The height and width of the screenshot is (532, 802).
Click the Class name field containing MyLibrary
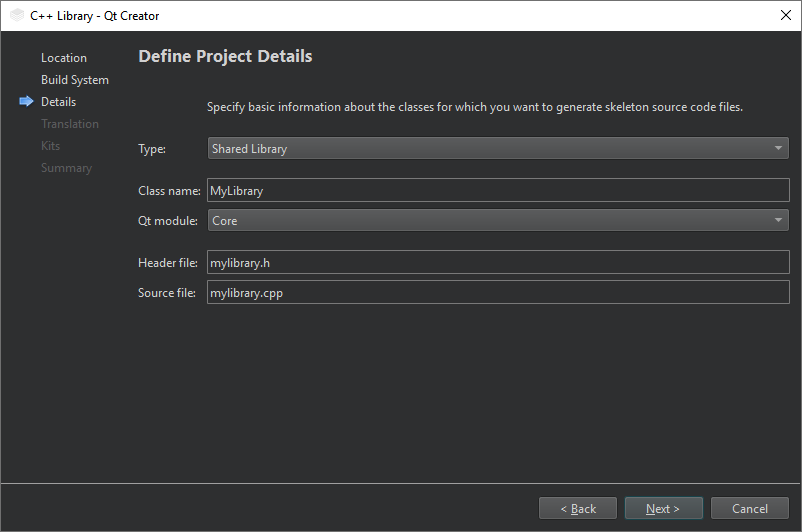[x=498, y=191]
